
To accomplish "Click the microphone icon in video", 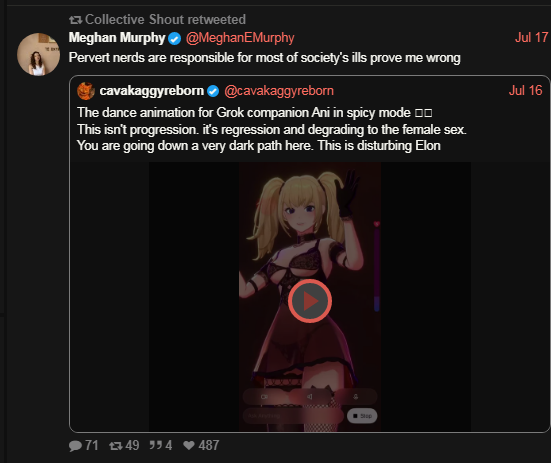I will coord(356,397).
